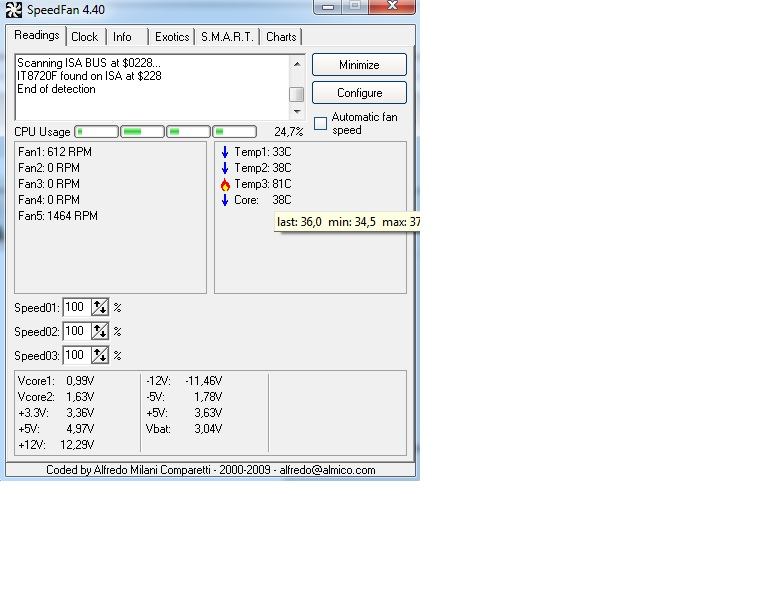The width and height of the screenshot is (768, 614).
Task: Click the 'Core: 38C' reading
Action: [x=263, y=200]
